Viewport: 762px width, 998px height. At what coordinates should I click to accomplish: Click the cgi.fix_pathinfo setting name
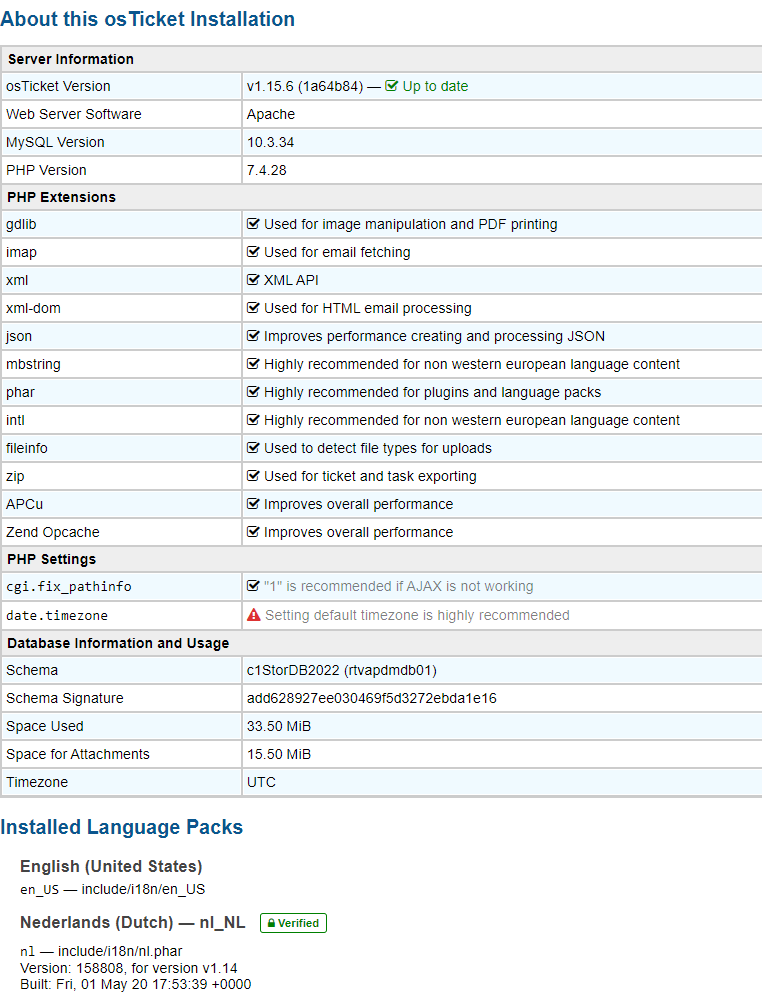(x=69, y=586)
